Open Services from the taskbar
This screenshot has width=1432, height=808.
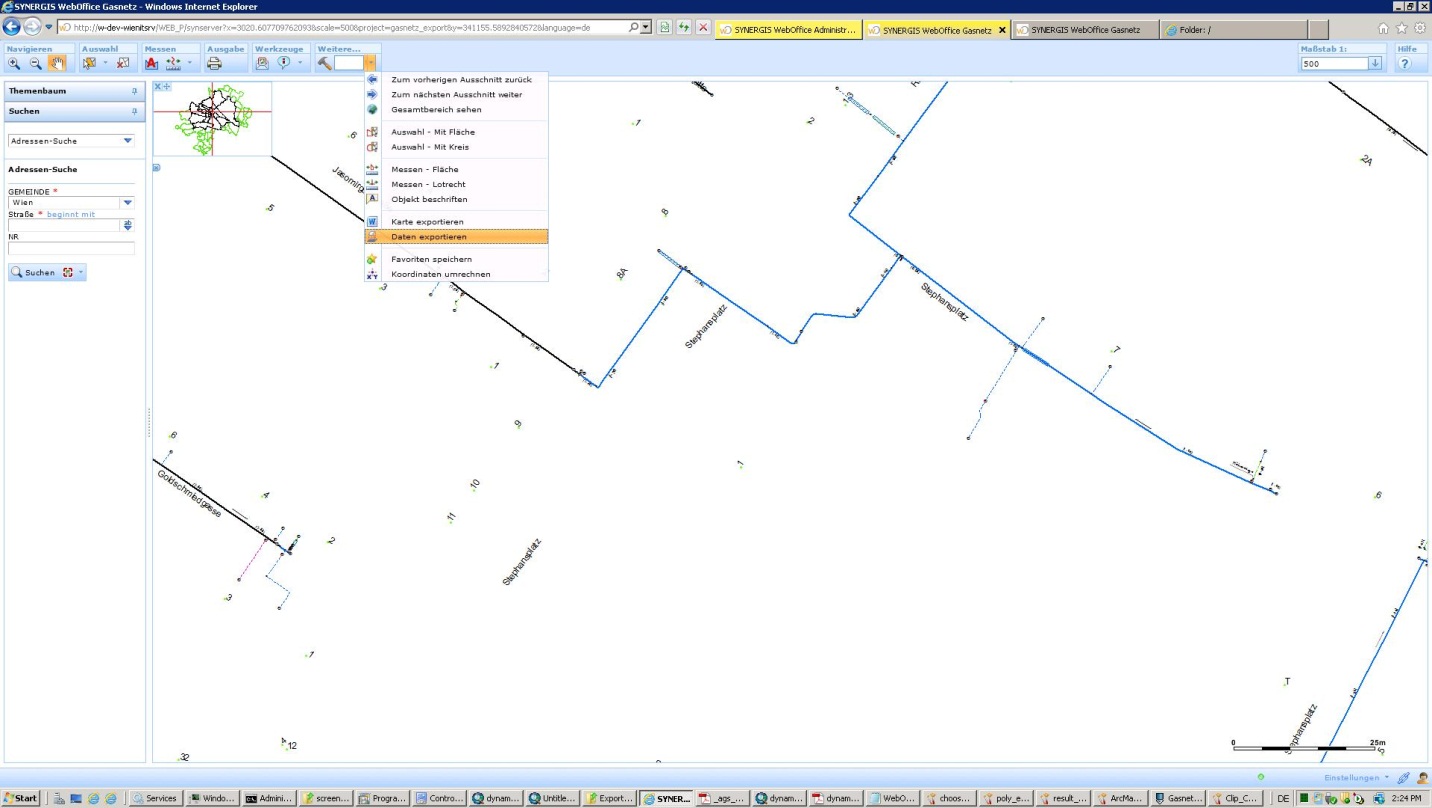click(x=156, y=798)
